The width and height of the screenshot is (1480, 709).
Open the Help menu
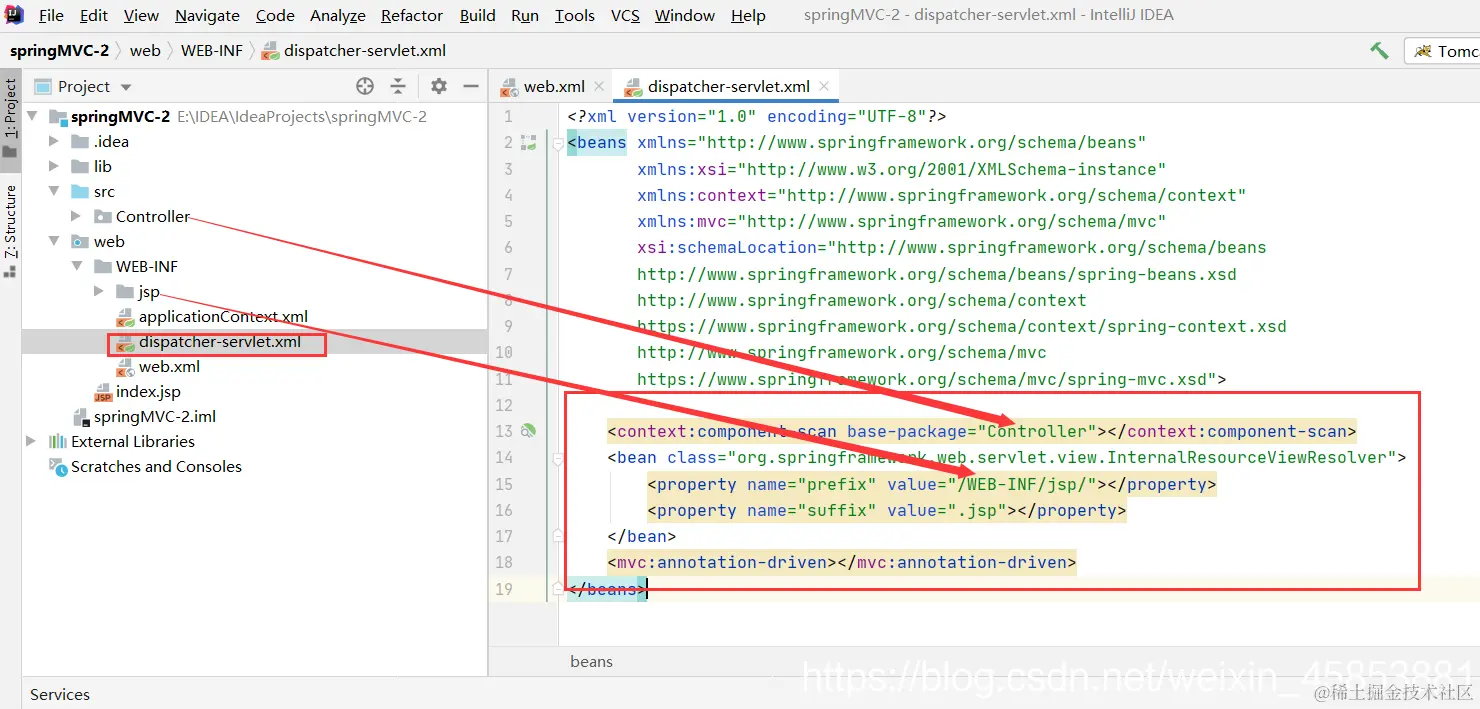pyautogui.click(x=748, y=16)
